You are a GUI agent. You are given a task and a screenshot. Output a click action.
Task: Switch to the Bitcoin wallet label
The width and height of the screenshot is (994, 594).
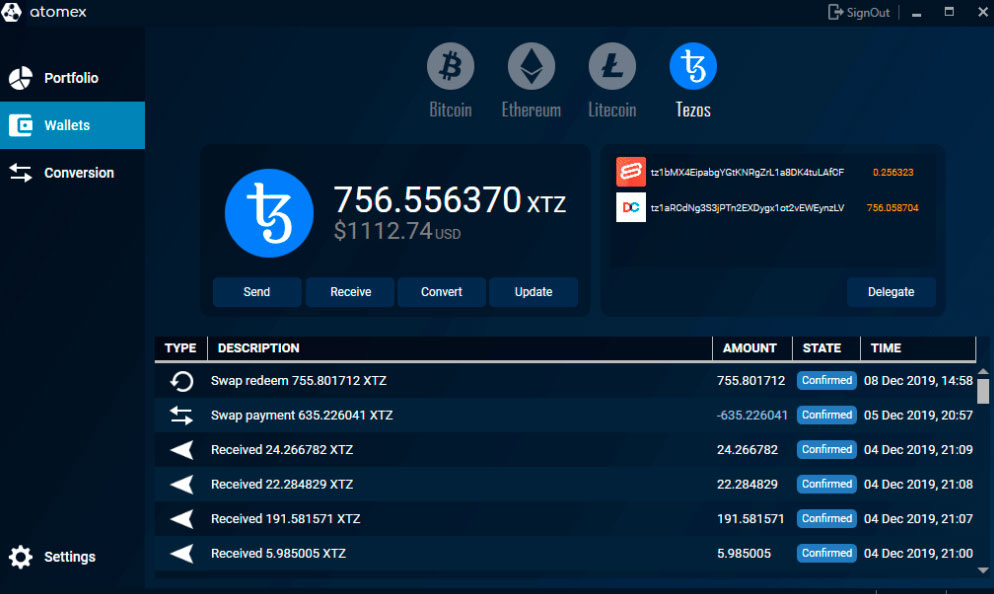click(x=450, y=110)
